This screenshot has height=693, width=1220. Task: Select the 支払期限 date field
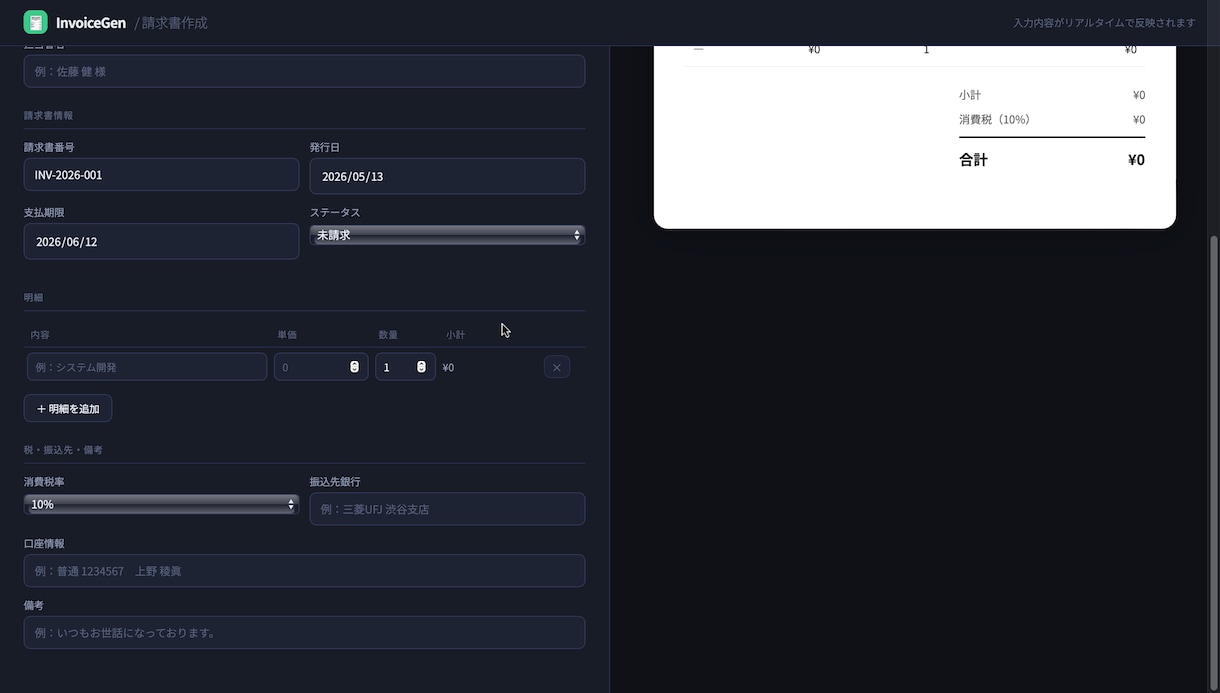[x=161, y=241]
